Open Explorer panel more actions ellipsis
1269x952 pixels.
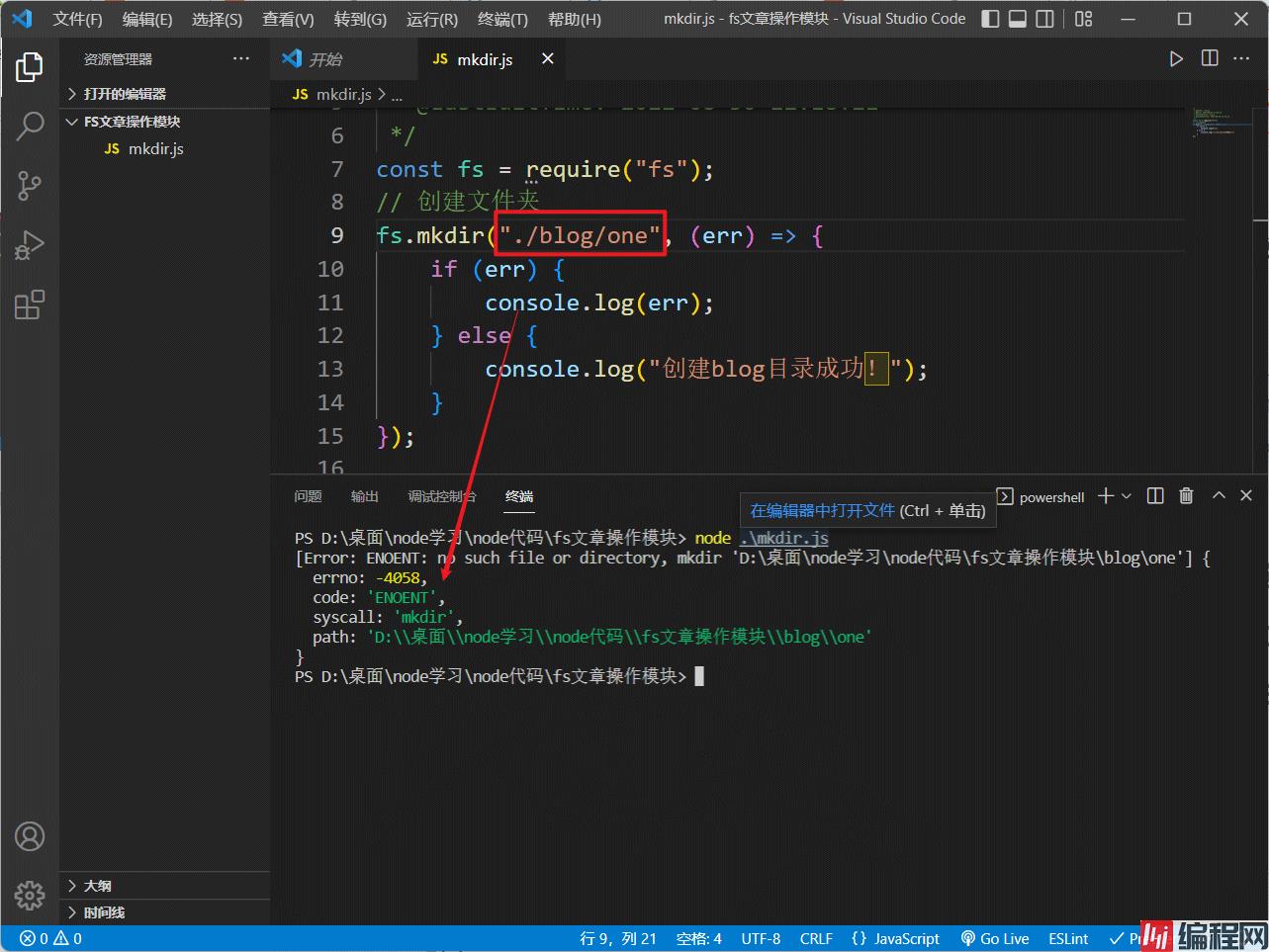[241, 59]
